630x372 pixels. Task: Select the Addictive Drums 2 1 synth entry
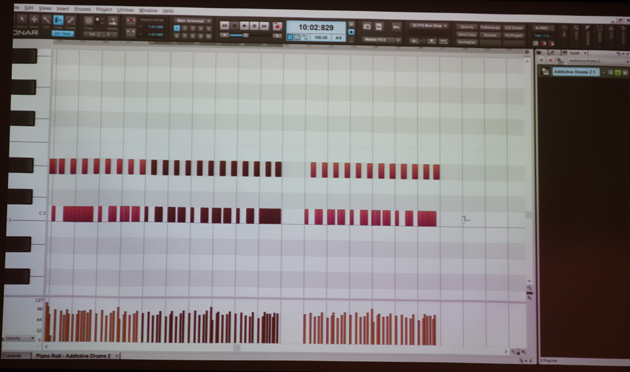[x=575, y=72]
